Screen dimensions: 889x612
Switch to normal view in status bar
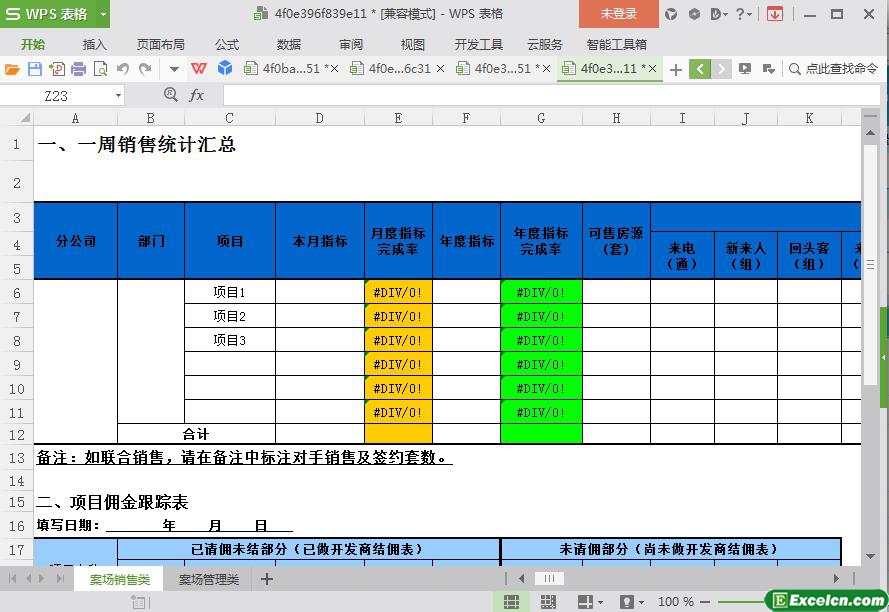[x=511, y=602]
